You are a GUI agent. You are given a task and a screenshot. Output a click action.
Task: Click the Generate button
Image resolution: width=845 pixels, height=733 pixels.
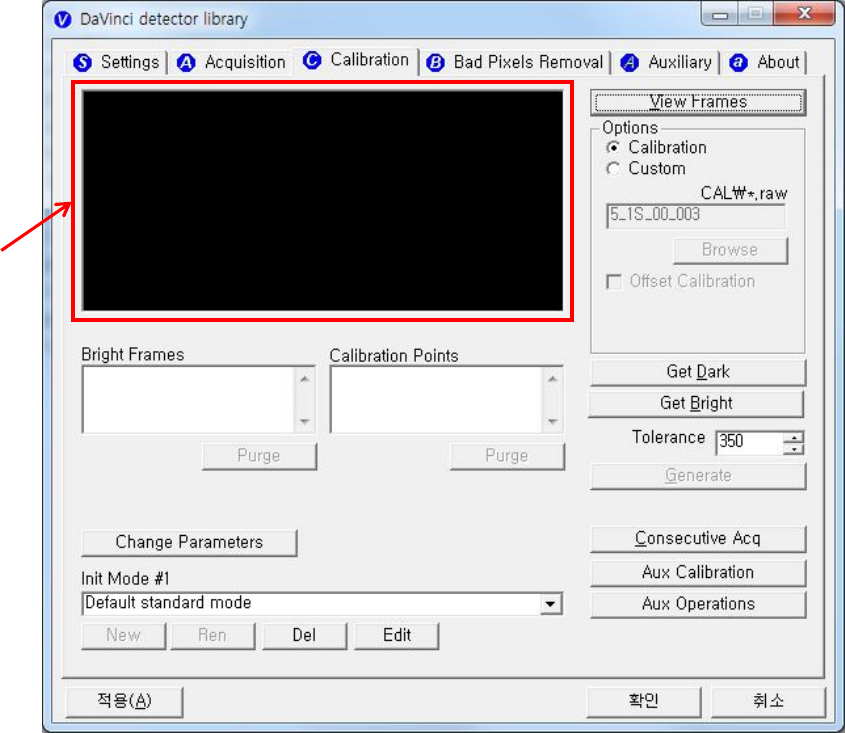(698, 476)
